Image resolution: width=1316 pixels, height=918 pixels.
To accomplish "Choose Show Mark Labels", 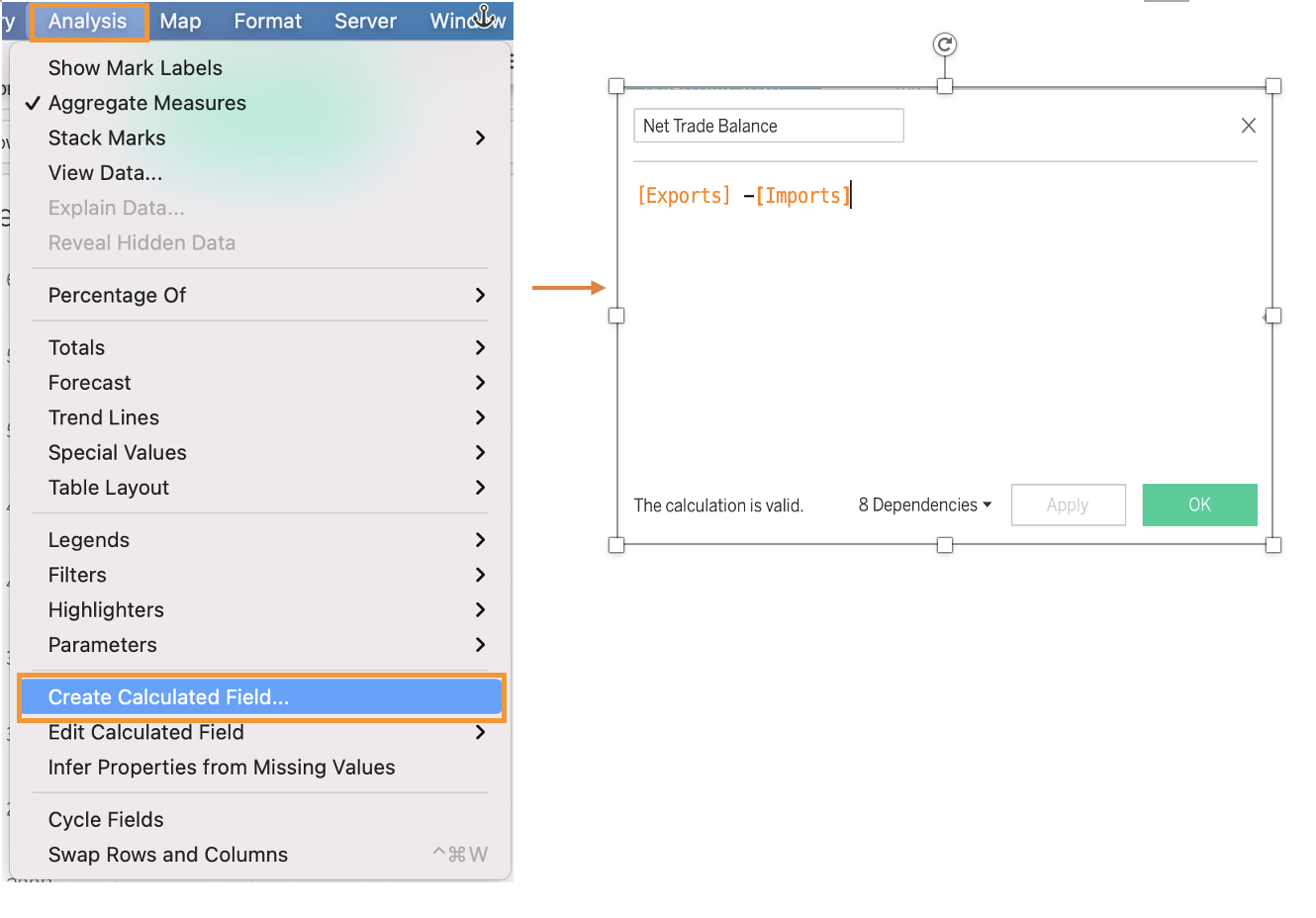I will point(135,68).
